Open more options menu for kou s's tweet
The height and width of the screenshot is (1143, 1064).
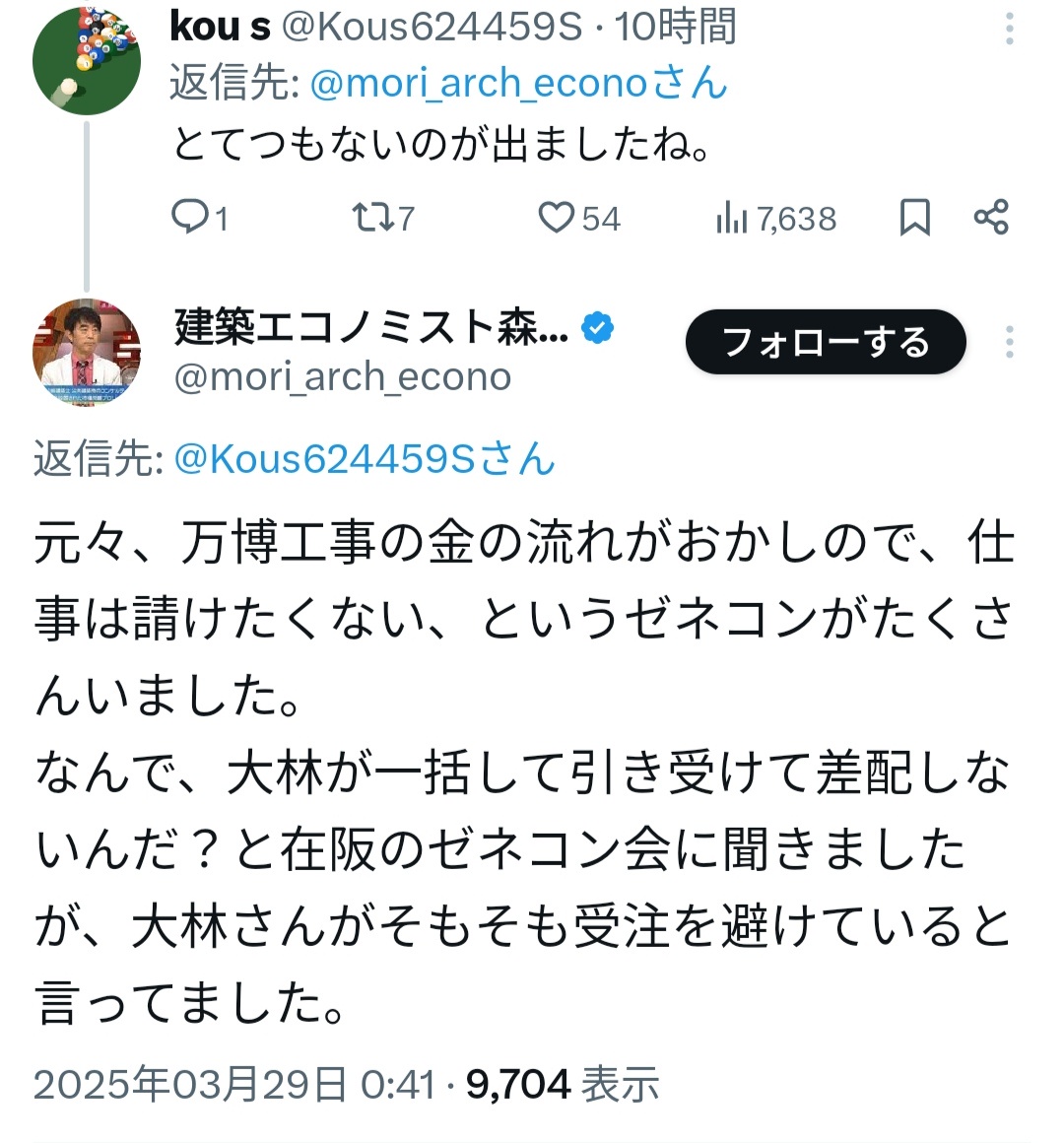[x=1010, y=29]
